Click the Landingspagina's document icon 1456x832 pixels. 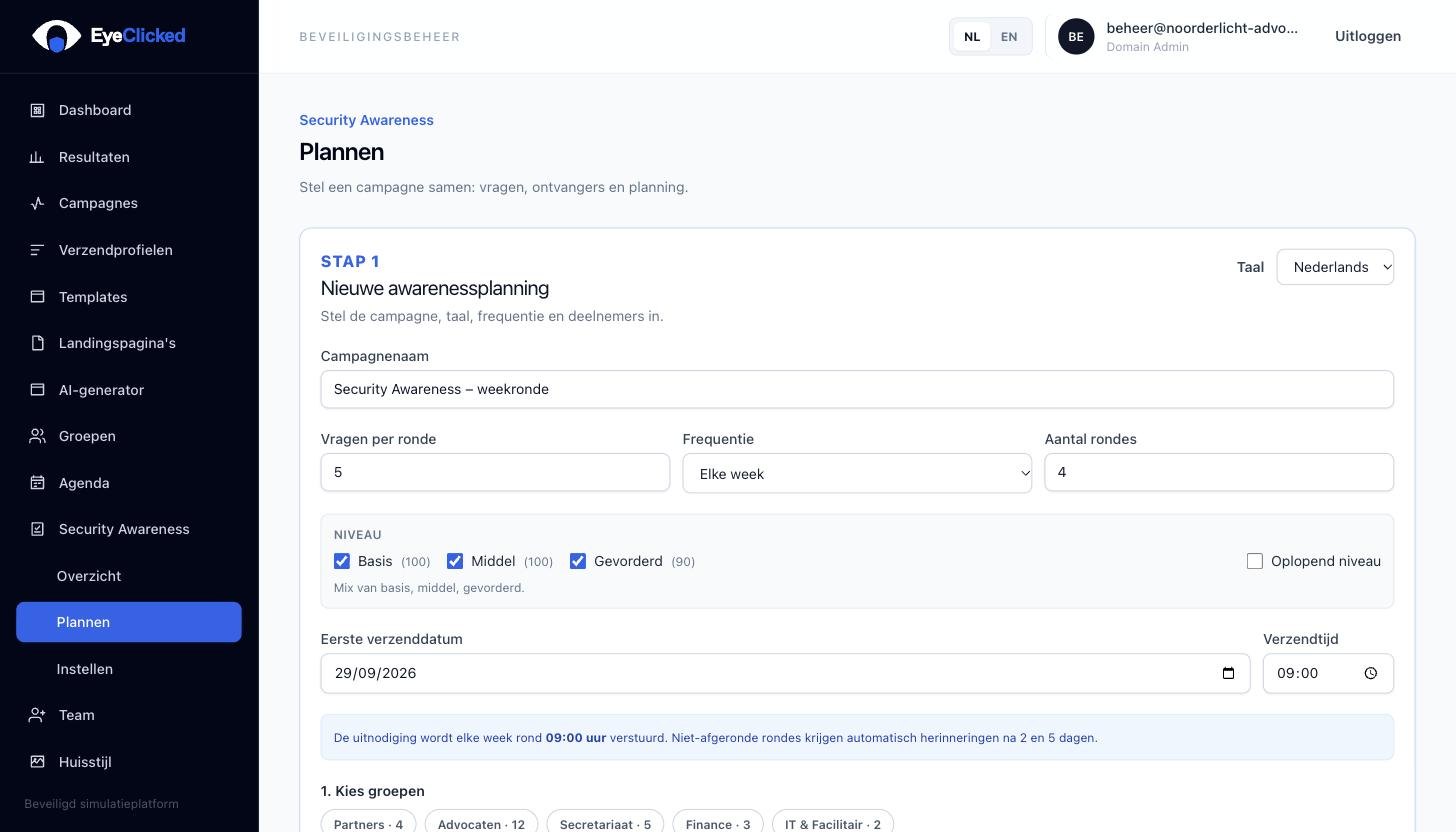pos(37,343)
